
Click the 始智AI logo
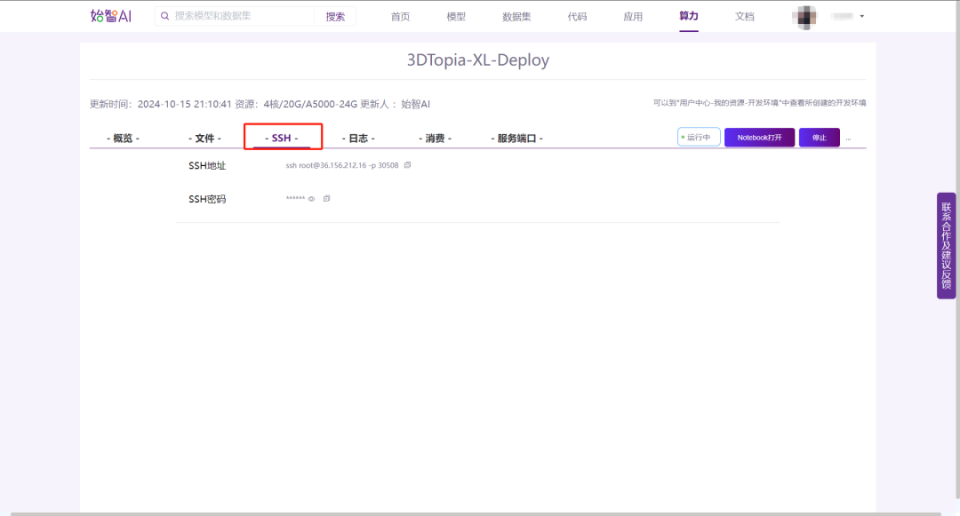111,16
